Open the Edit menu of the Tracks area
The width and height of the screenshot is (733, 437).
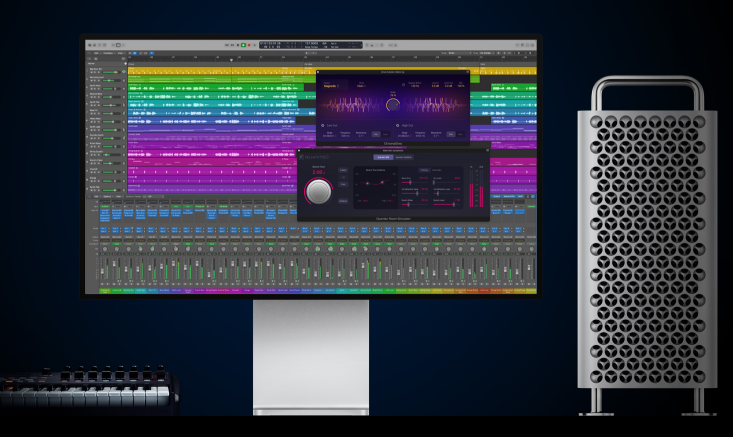coord(96,53)
